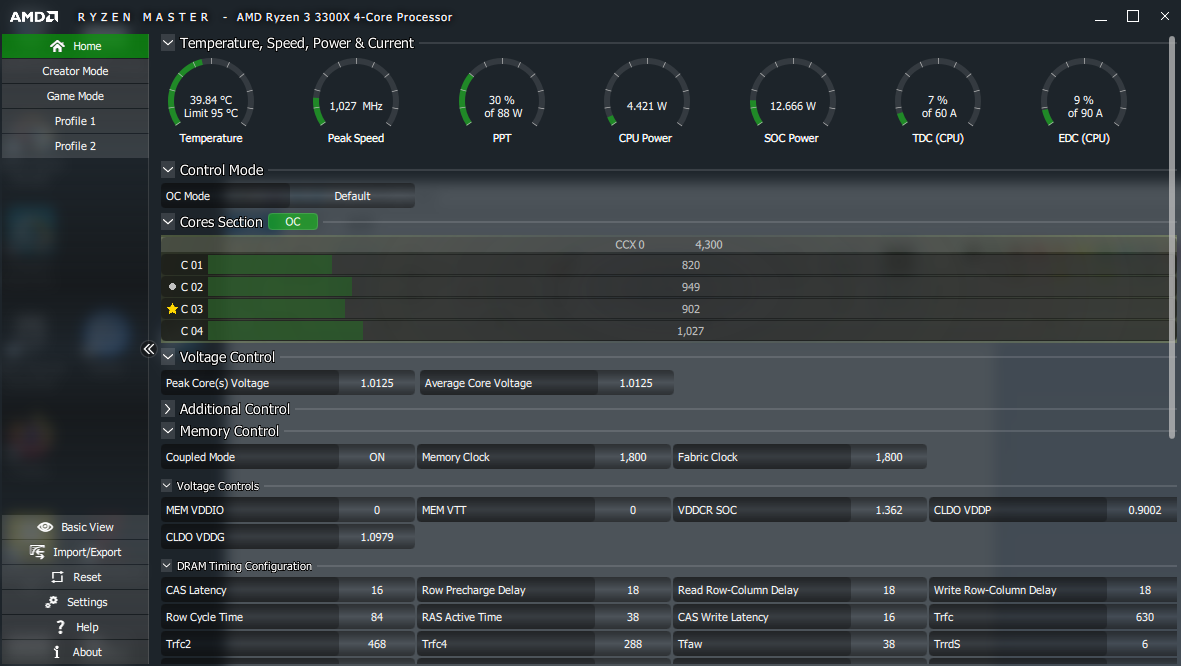
Task: Click the Reset icon in sidebar
Action: (x=57, y=577)
